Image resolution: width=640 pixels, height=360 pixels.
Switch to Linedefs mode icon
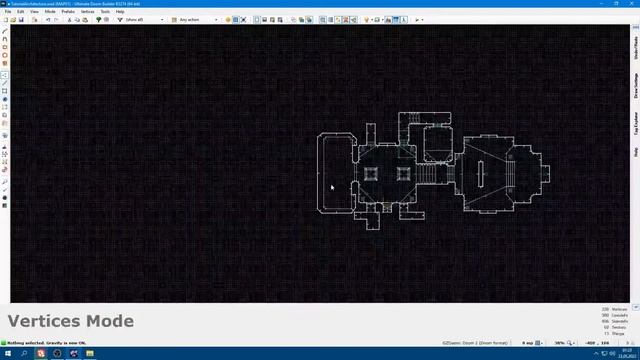[x=5, y=83]
